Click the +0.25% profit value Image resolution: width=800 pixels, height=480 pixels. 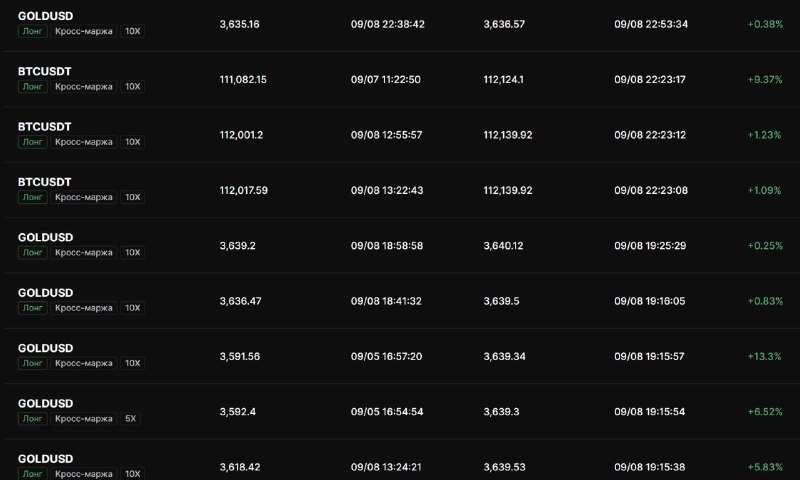[765, 246]
